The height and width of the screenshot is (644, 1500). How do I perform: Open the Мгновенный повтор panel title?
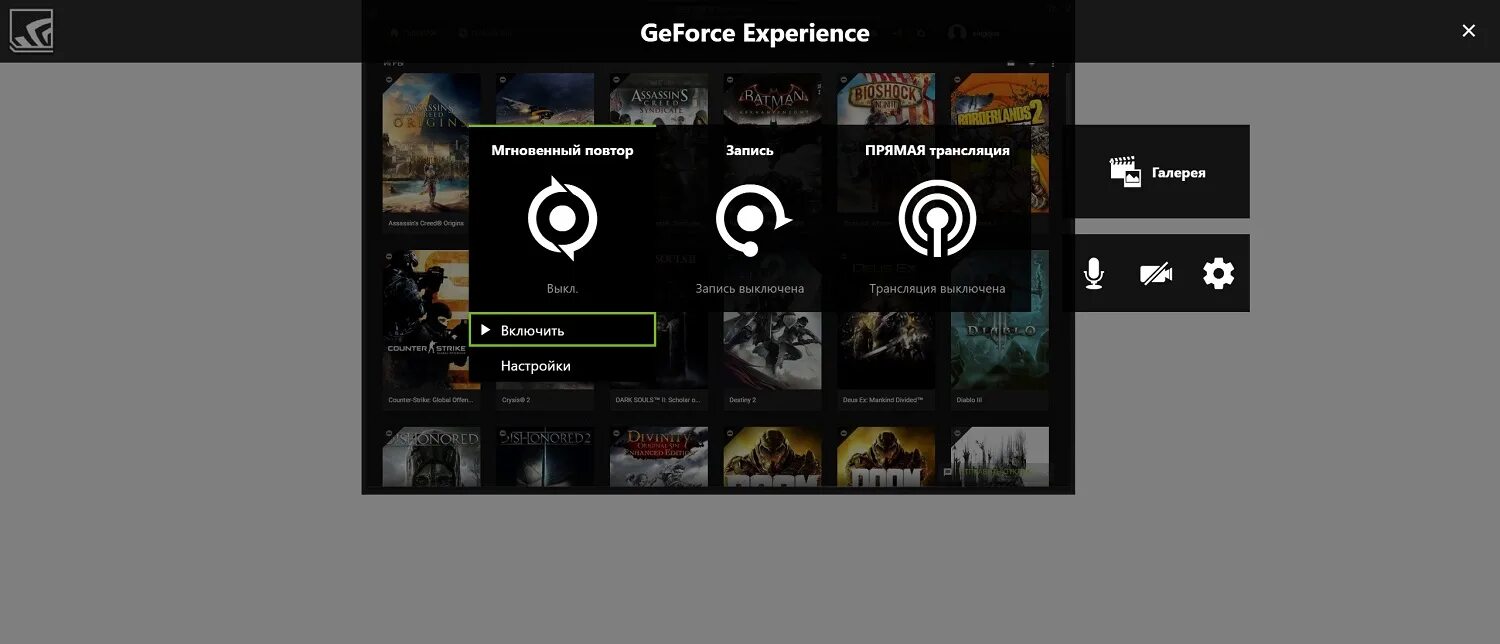pos(562,151)
